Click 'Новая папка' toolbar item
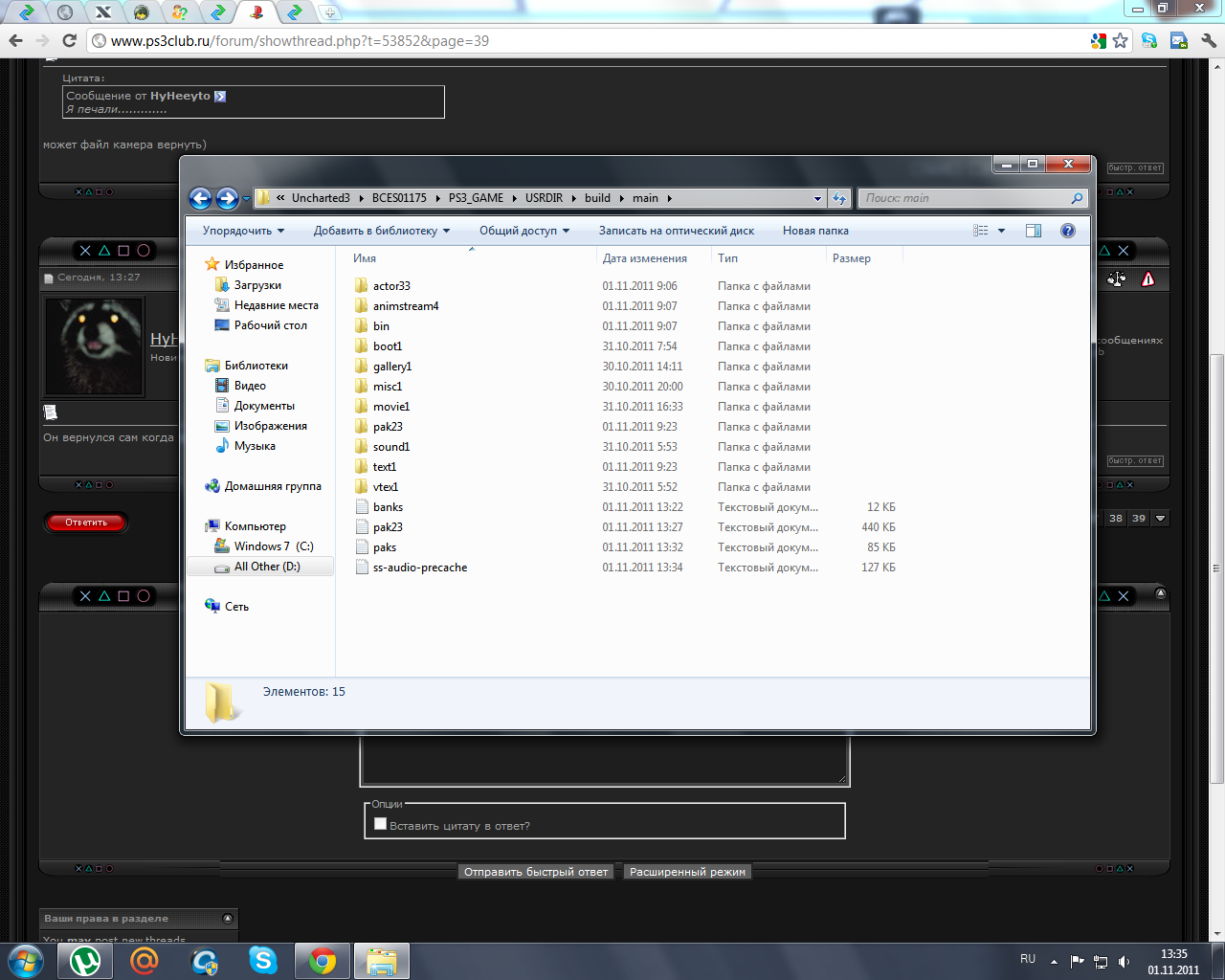 [815, 231]
